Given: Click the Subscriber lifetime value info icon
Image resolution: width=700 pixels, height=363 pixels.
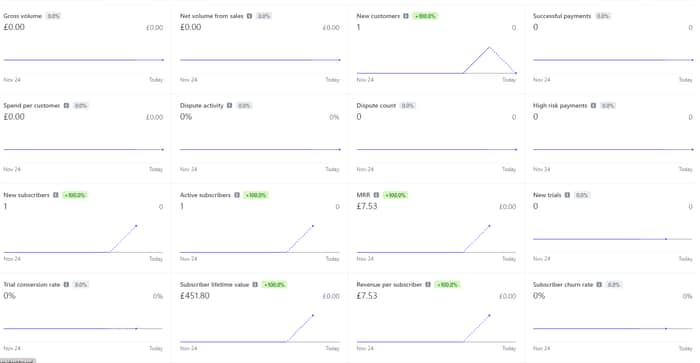Looking at the screenshot, I should point(255,285).
